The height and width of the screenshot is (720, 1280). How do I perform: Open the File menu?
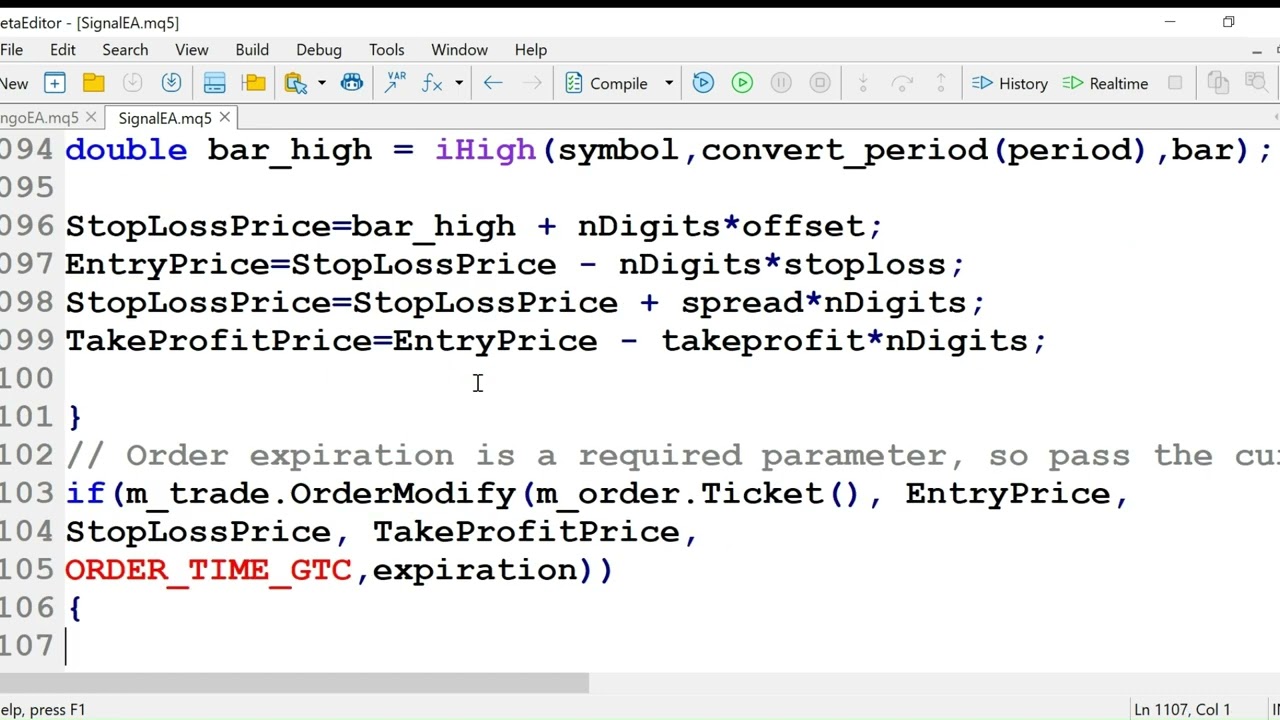[x=11, y=49]
